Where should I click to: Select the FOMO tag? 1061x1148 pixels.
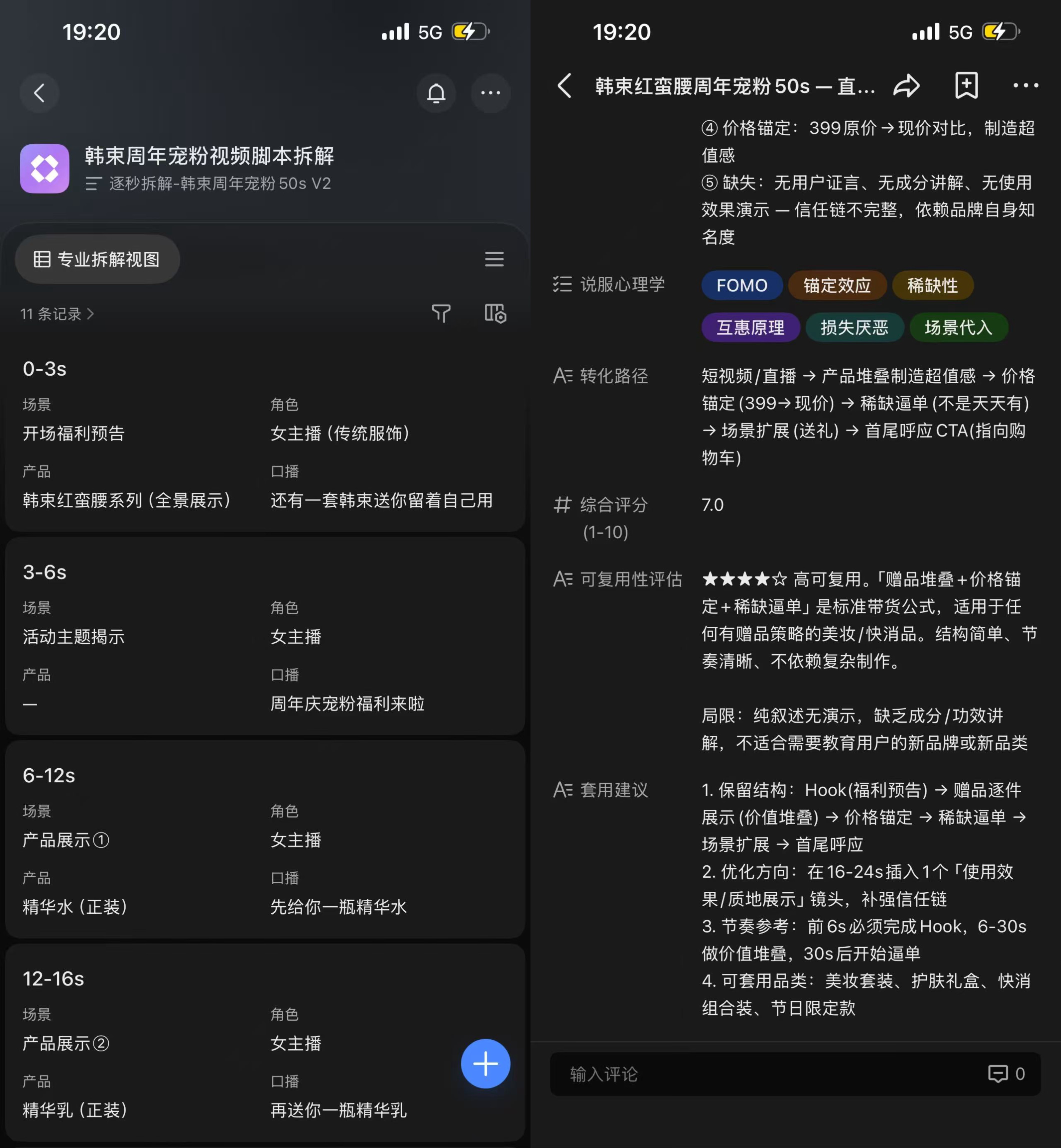pyautogui.click(x=742, y=285)
